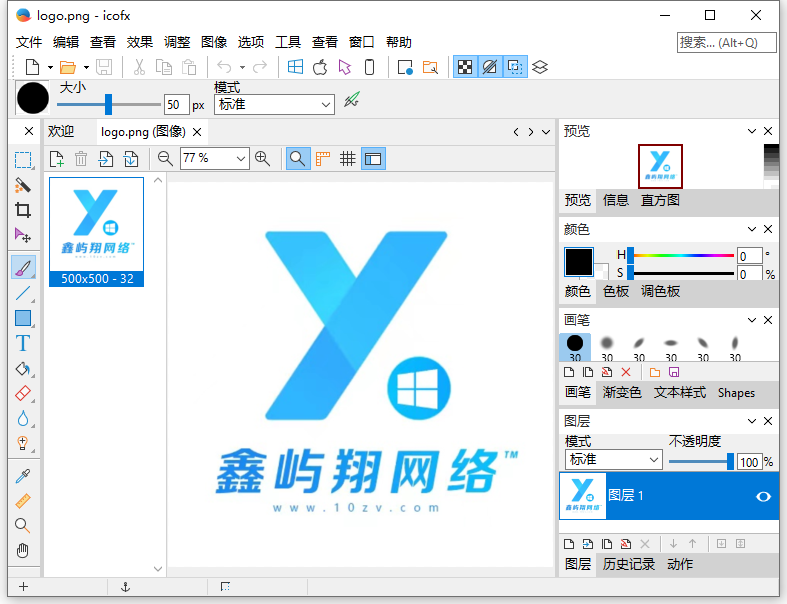The width and height of the screenshot is (787, 604).
Task: Expand the open folder dropdown arrow
Action: click(x=86, y=67)
